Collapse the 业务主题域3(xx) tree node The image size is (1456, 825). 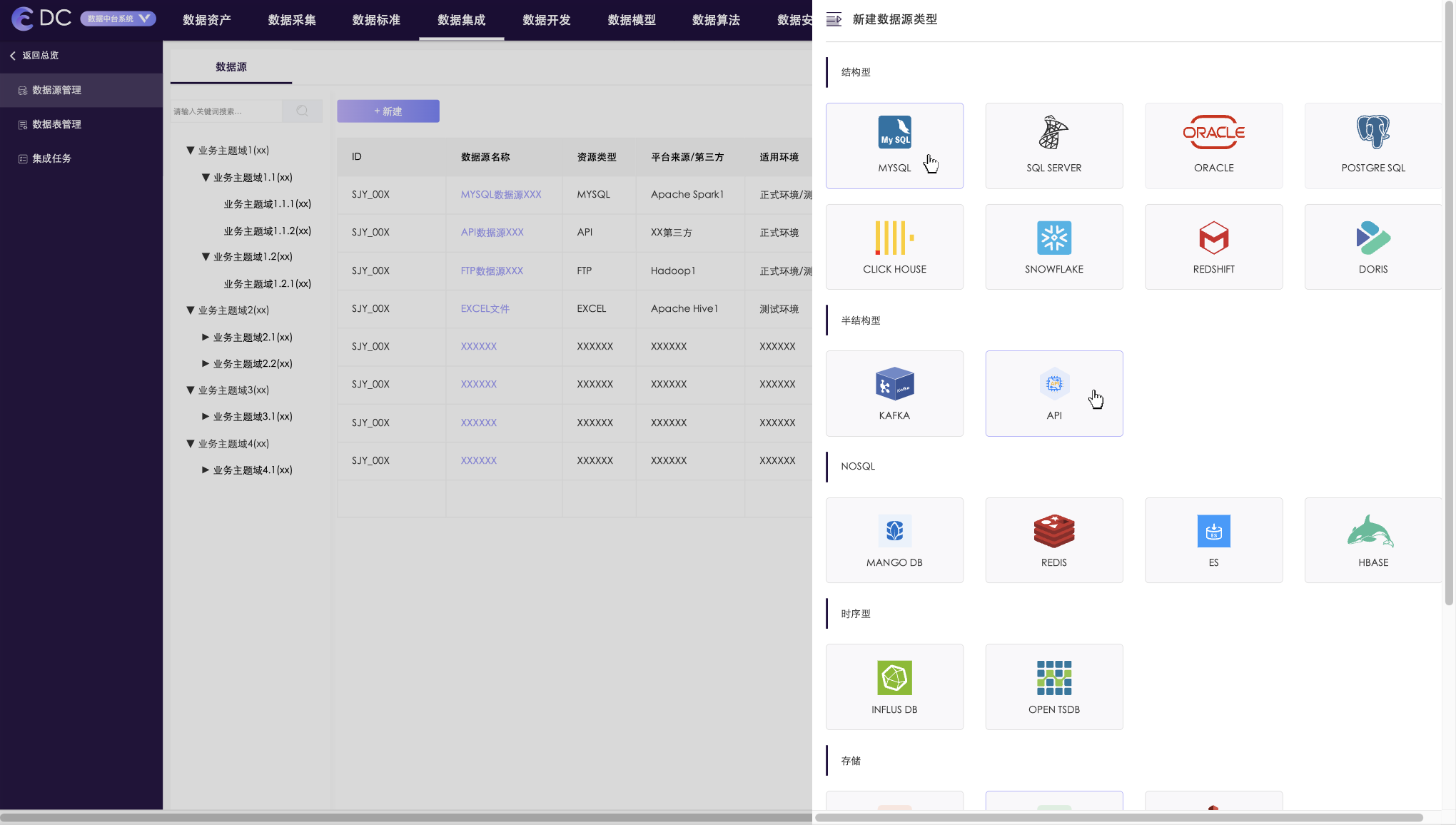coord(191,390)
